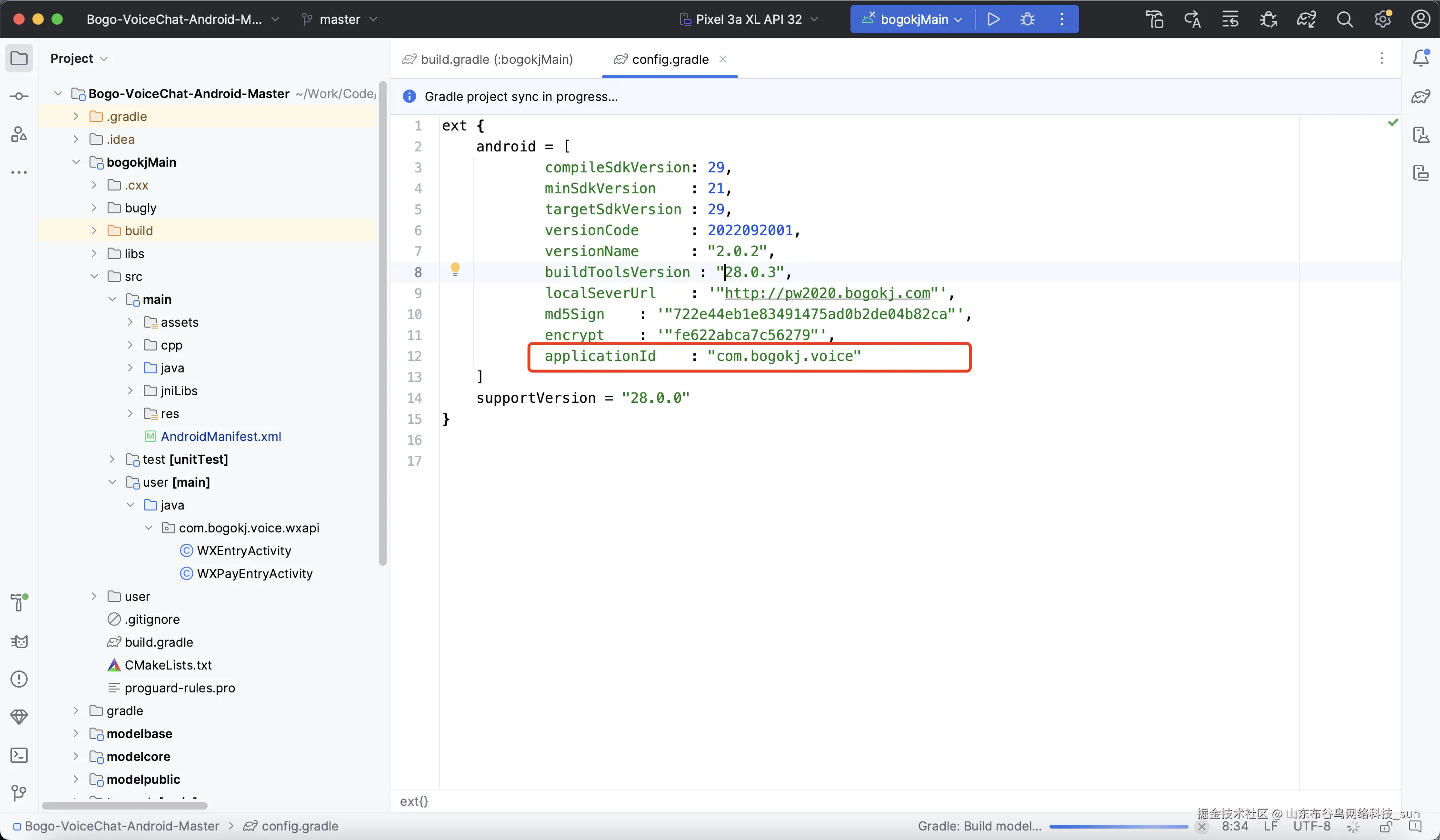Open the master branch menu
1440x840 pixels.
tap(340, 19)
